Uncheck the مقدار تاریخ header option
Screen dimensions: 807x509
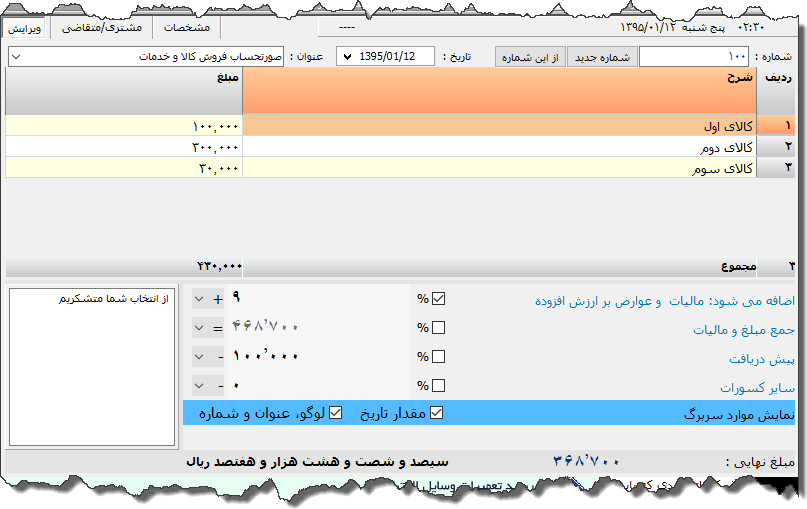(x=436, y=413)
